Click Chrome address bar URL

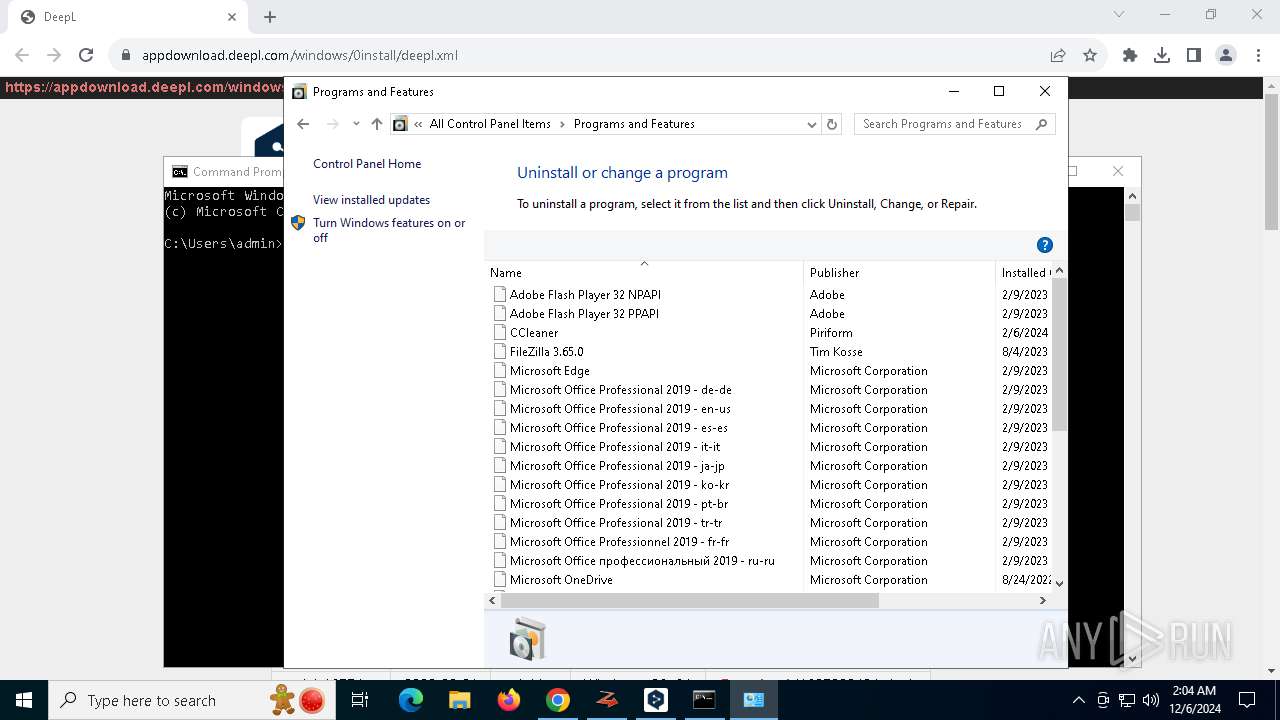(x=300, y=56)
